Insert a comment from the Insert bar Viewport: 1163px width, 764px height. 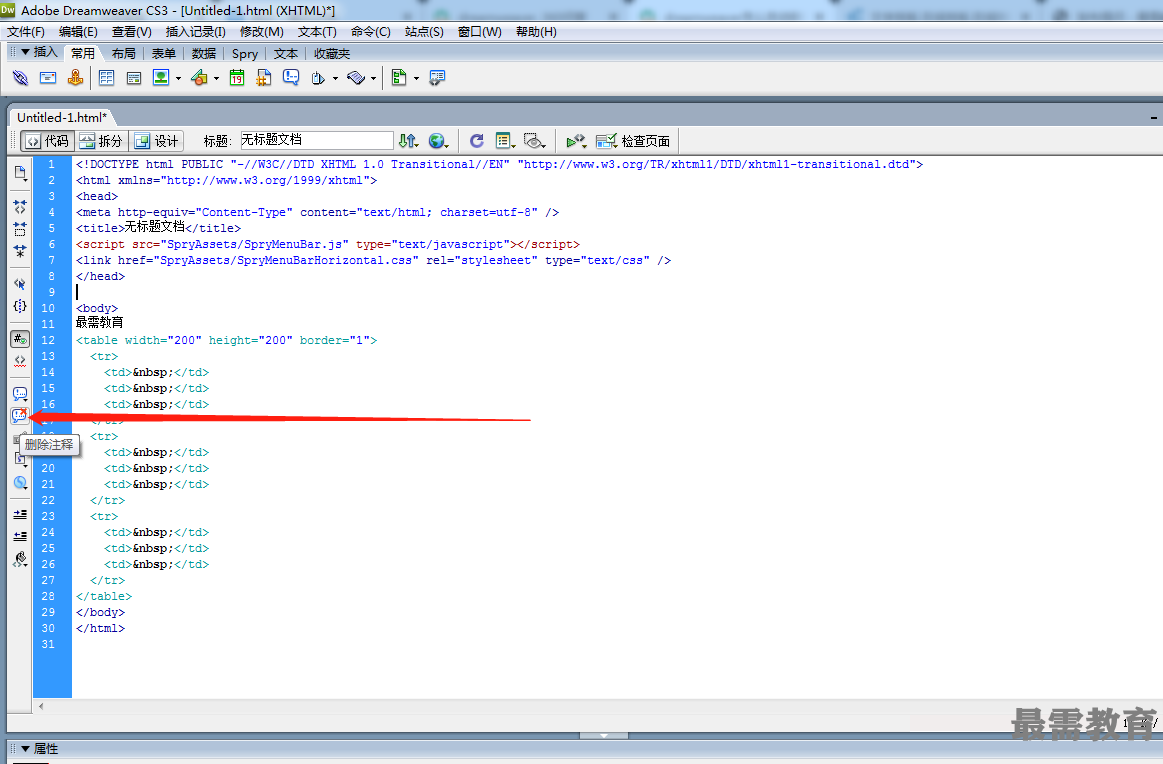(291, 78)
